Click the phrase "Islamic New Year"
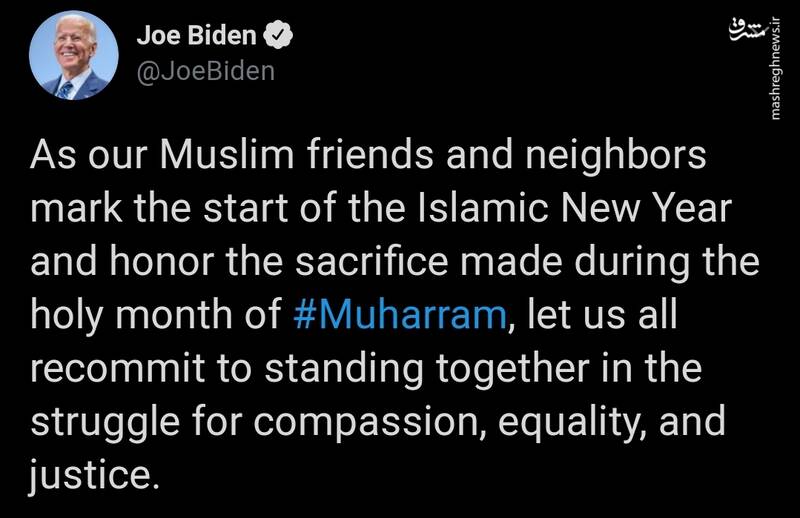 (576, 208)
